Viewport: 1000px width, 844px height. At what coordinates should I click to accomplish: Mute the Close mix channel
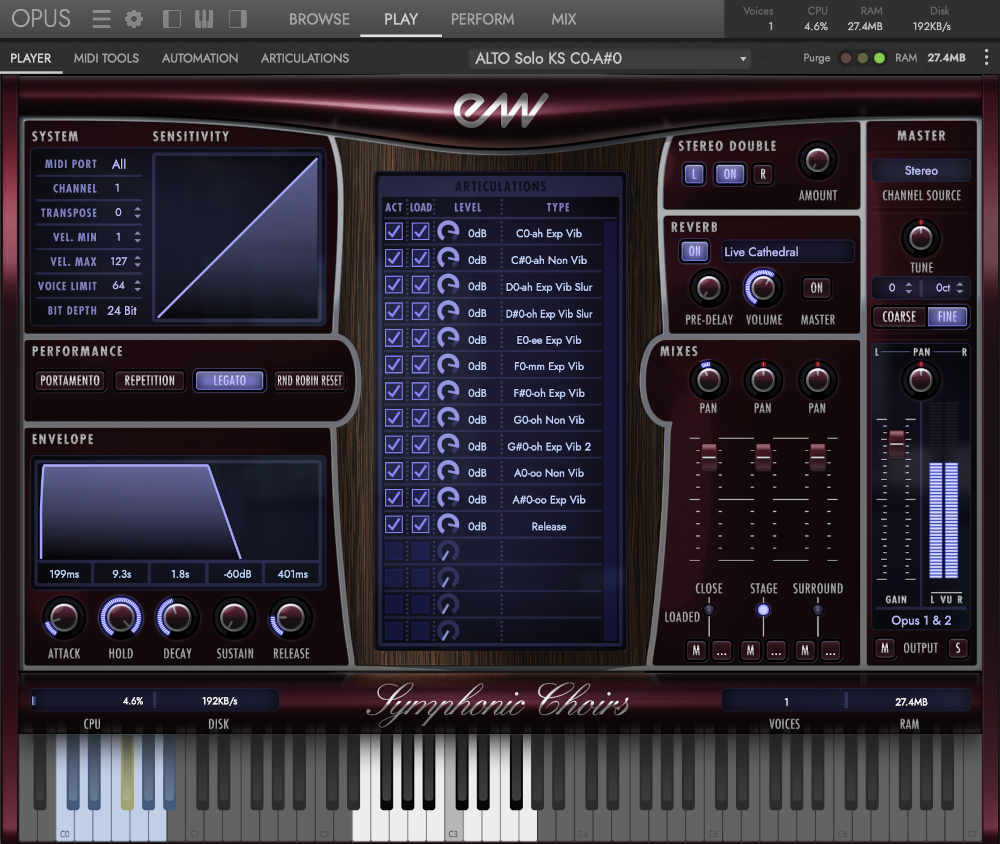[696, 650]
